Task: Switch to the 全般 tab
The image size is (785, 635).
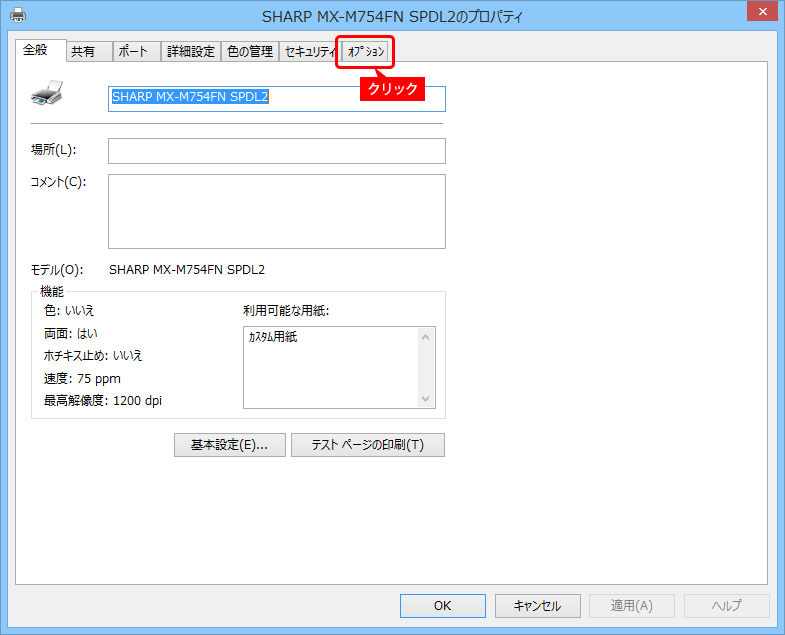Action: click(35, 50)
